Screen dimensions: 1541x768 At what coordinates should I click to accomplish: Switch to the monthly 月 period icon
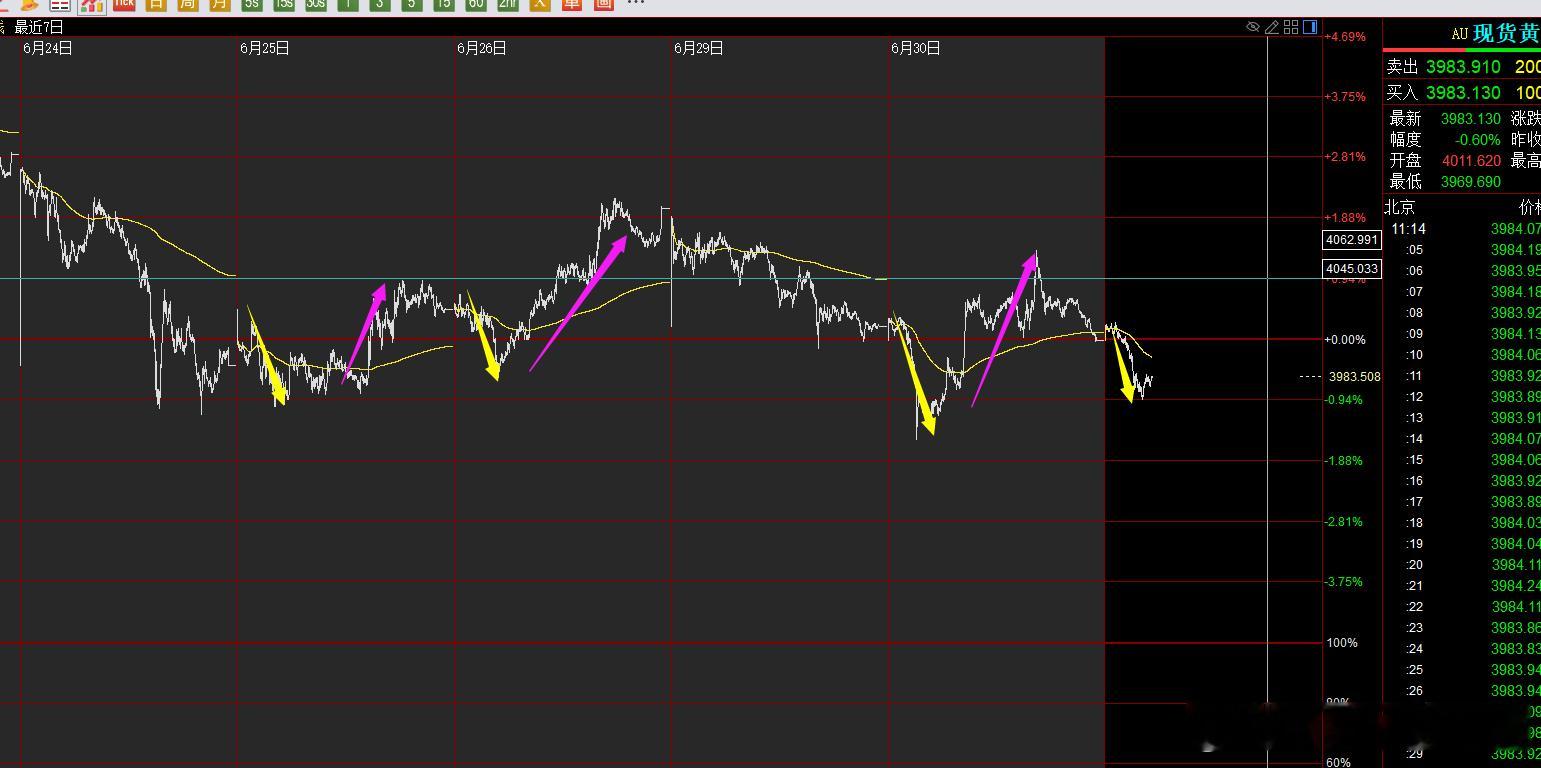tap(219, 4)
